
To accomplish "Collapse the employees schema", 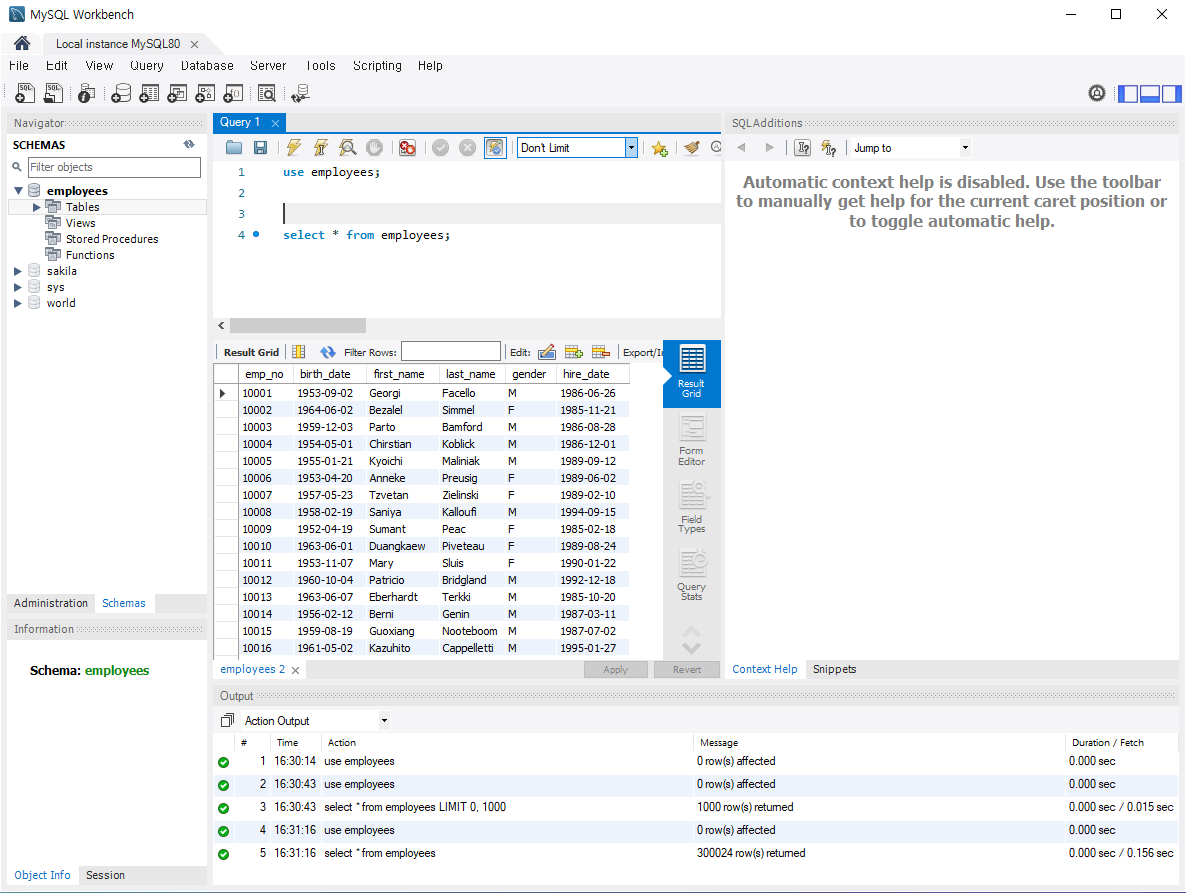I will pos(18,191).
